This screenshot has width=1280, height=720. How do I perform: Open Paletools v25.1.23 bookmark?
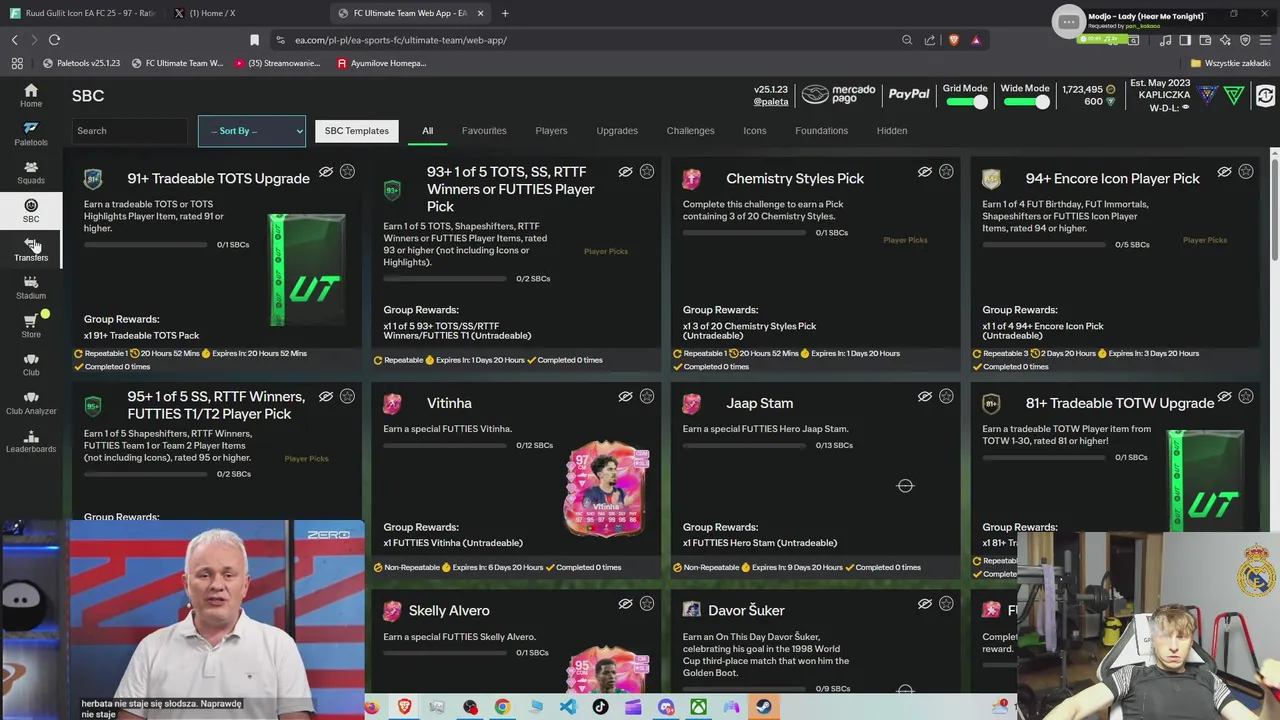pyautogui.click(x=81, y=63)
